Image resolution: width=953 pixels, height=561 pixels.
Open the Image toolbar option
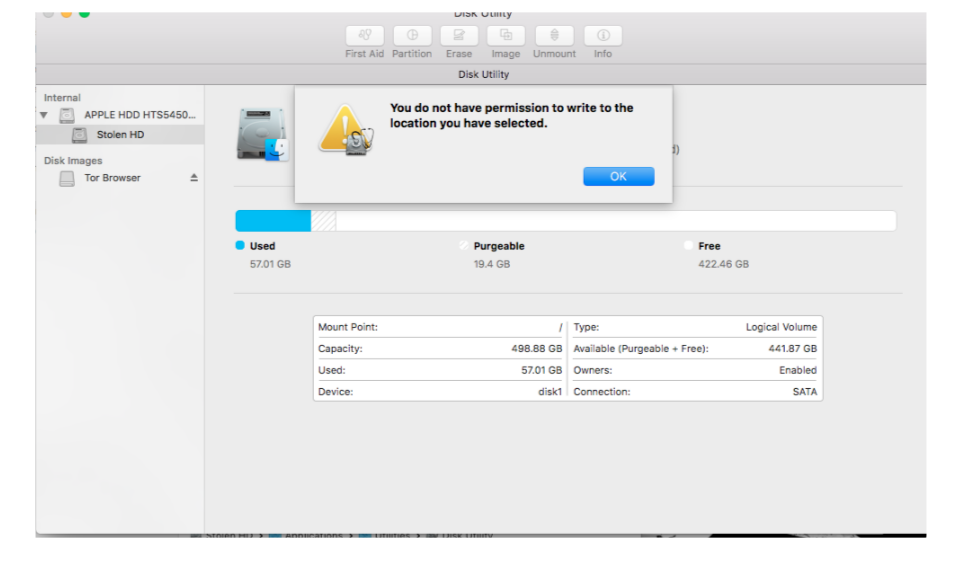tap(506, 36)
